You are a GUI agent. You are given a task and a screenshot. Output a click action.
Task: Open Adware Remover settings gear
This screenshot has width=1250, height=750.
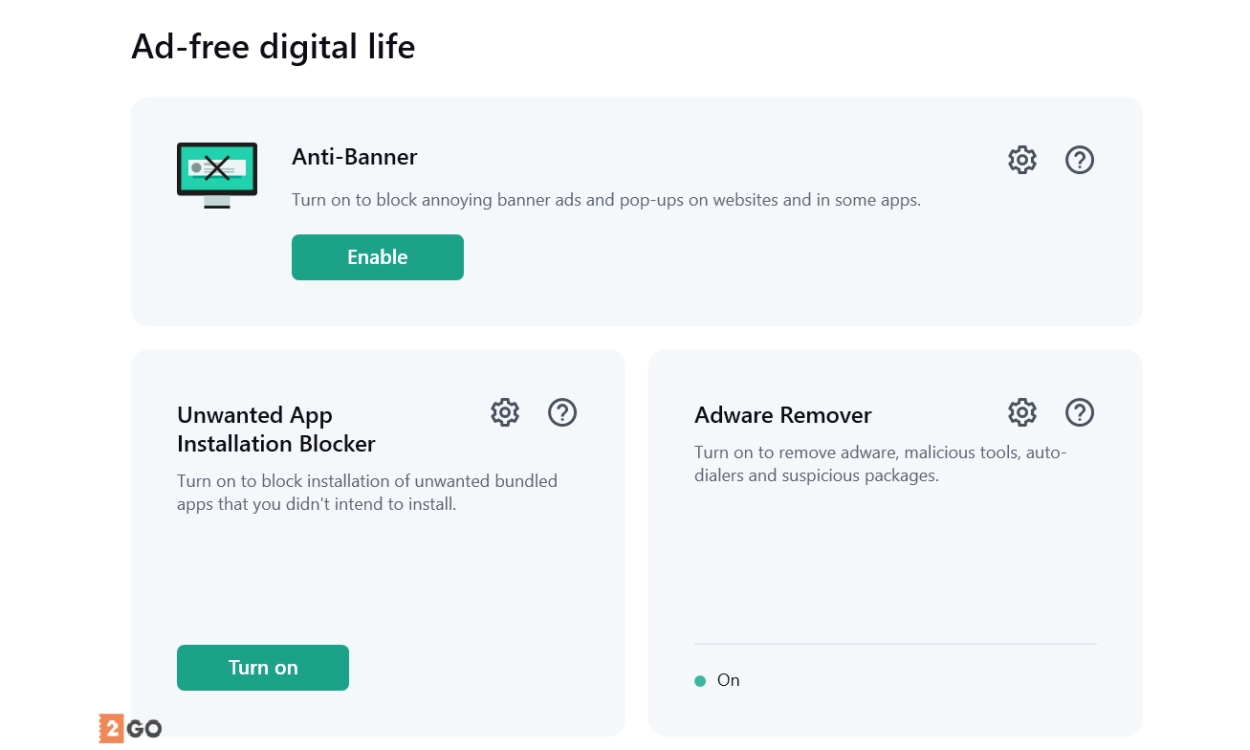(1021, 413)
